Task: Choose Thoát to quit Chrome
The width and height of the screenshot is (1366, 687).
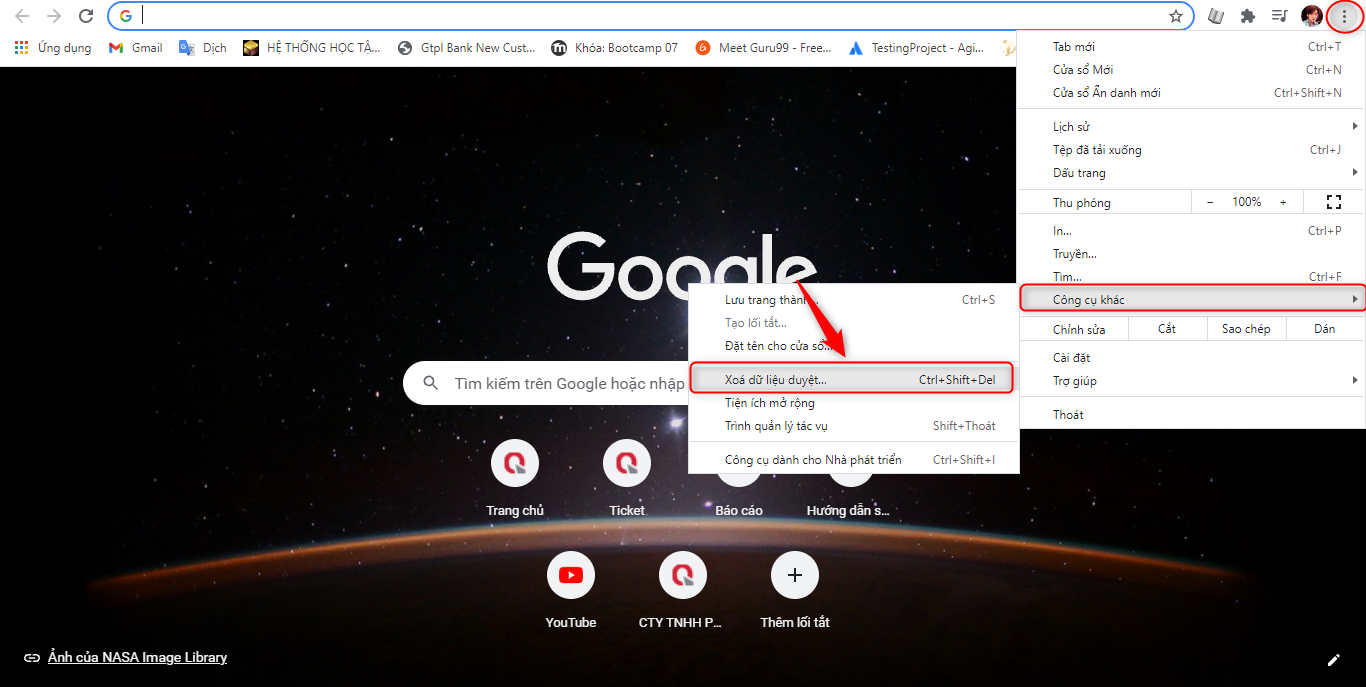Action: coord(1191,415)
